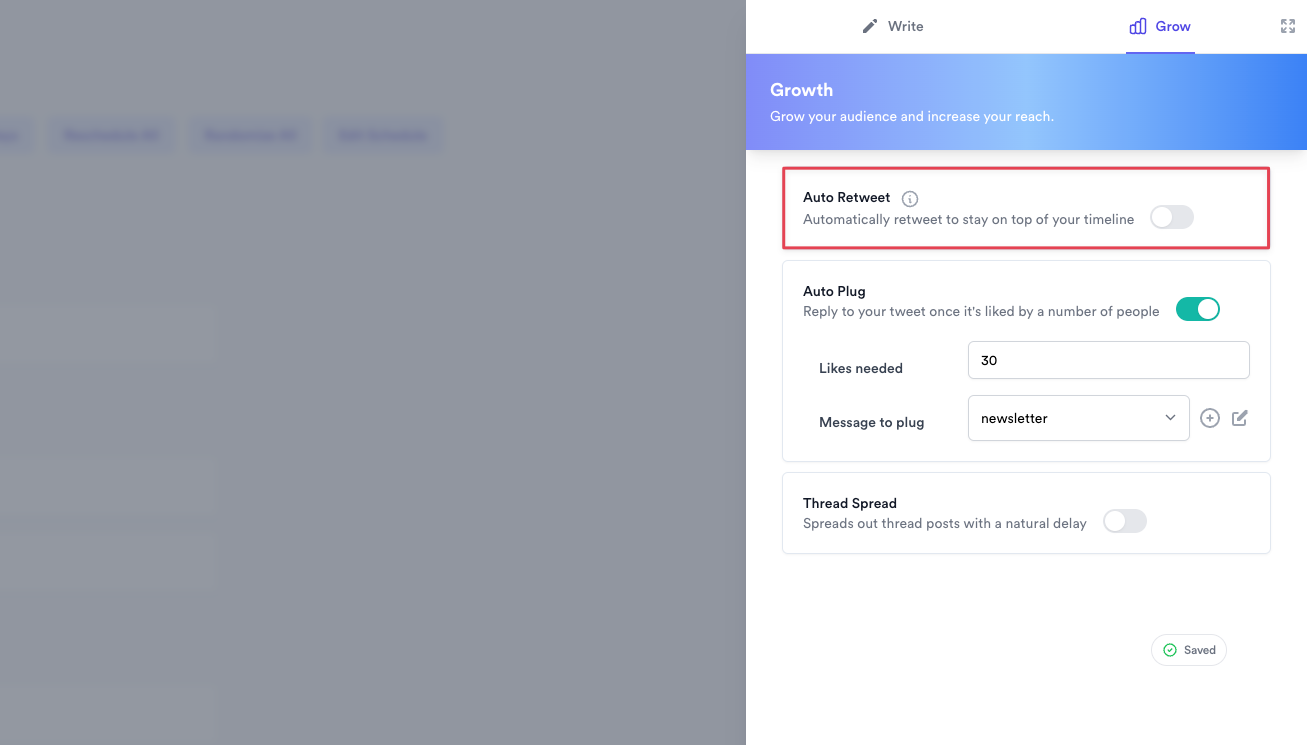Expand the panel with the fullscreen icon
The width and height of the screenshot is (1307, 745).
coord(1288,26)
